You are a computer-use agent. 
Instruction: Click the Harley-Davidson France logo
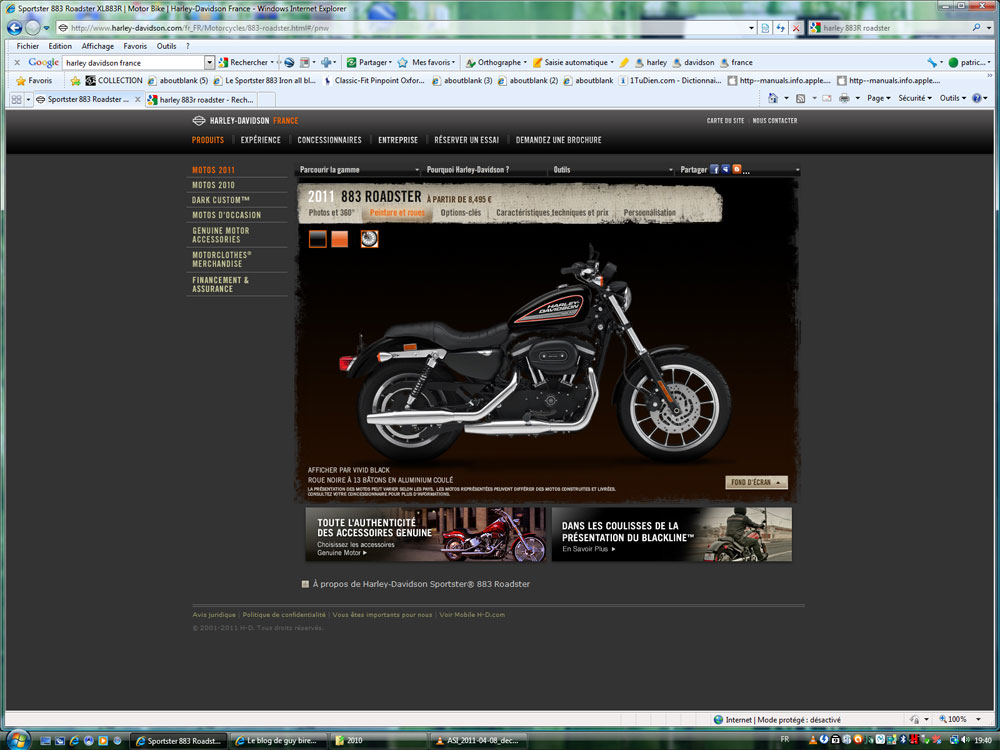(245, 121)
